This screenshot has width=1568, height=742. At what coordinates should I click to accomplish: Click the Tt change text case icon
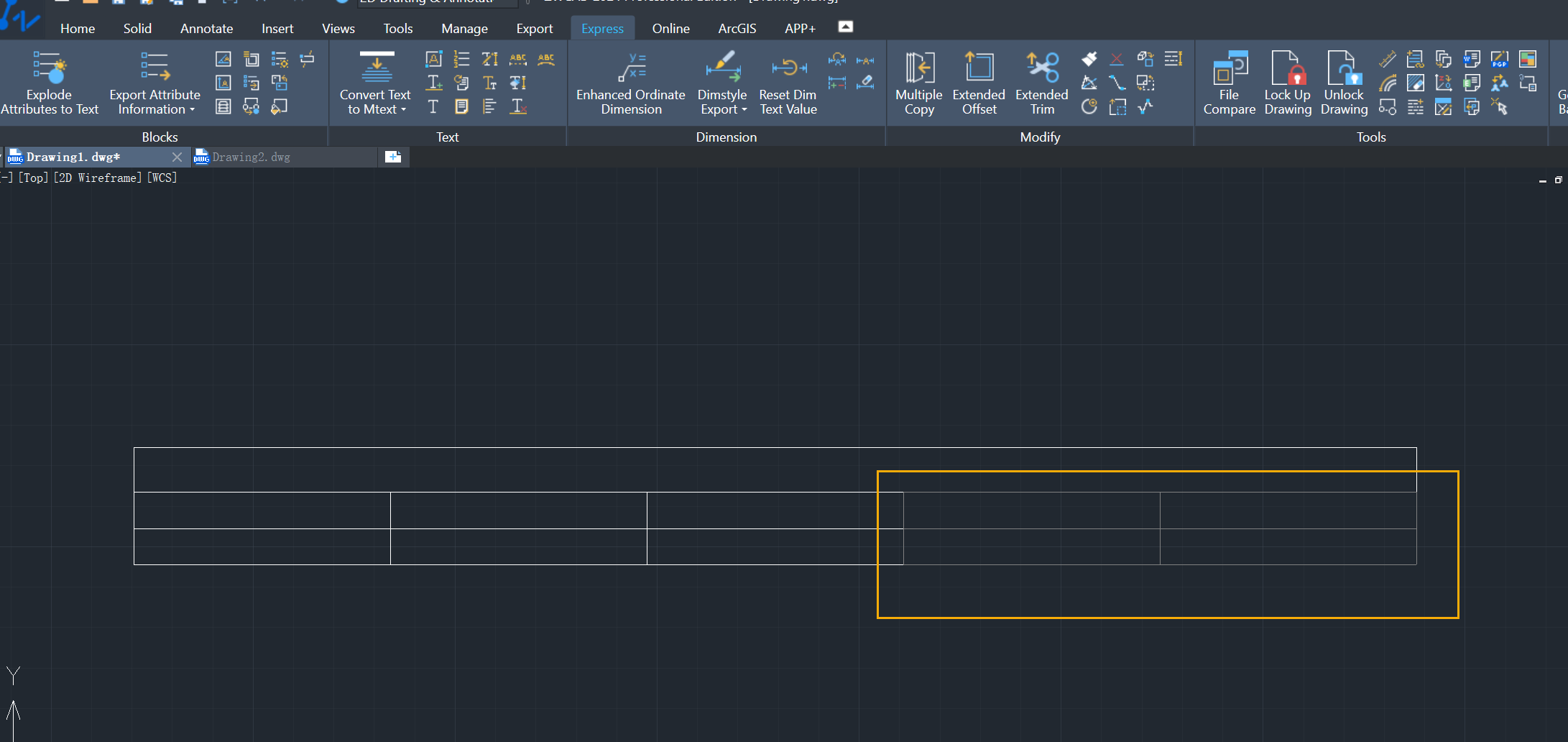[x=489, y=83]
